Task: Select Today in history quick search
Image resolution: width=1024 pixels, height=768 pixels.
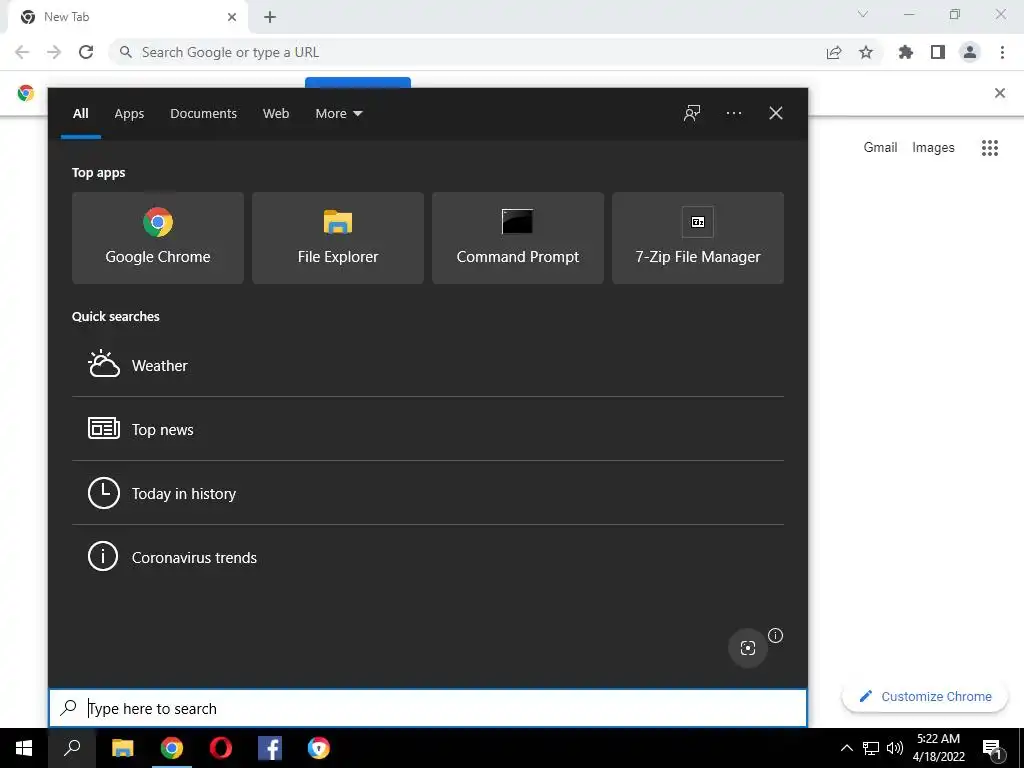Action: click(428, 493)
